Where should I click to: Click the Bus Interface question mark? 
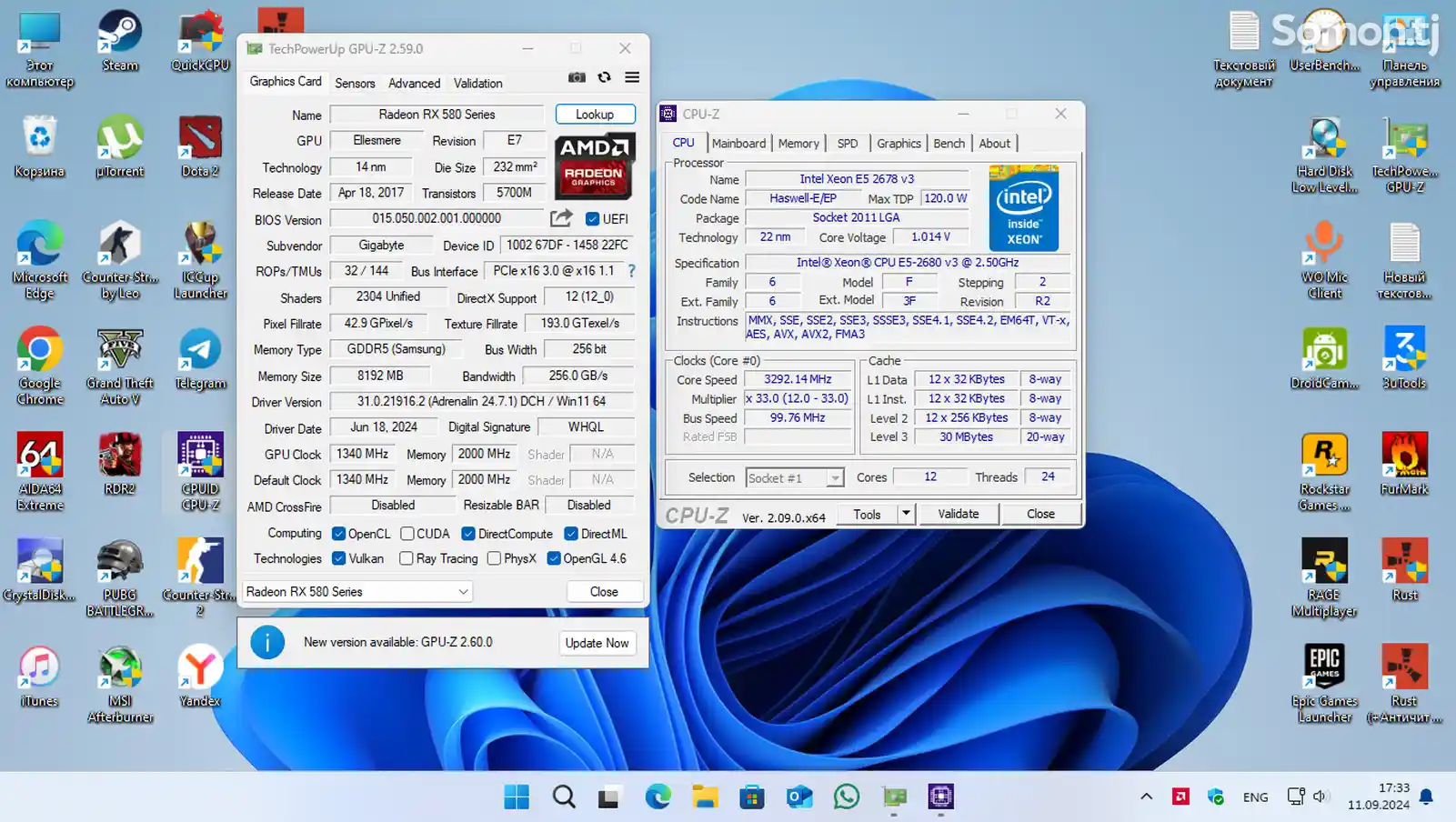click(x=631, y=271)
